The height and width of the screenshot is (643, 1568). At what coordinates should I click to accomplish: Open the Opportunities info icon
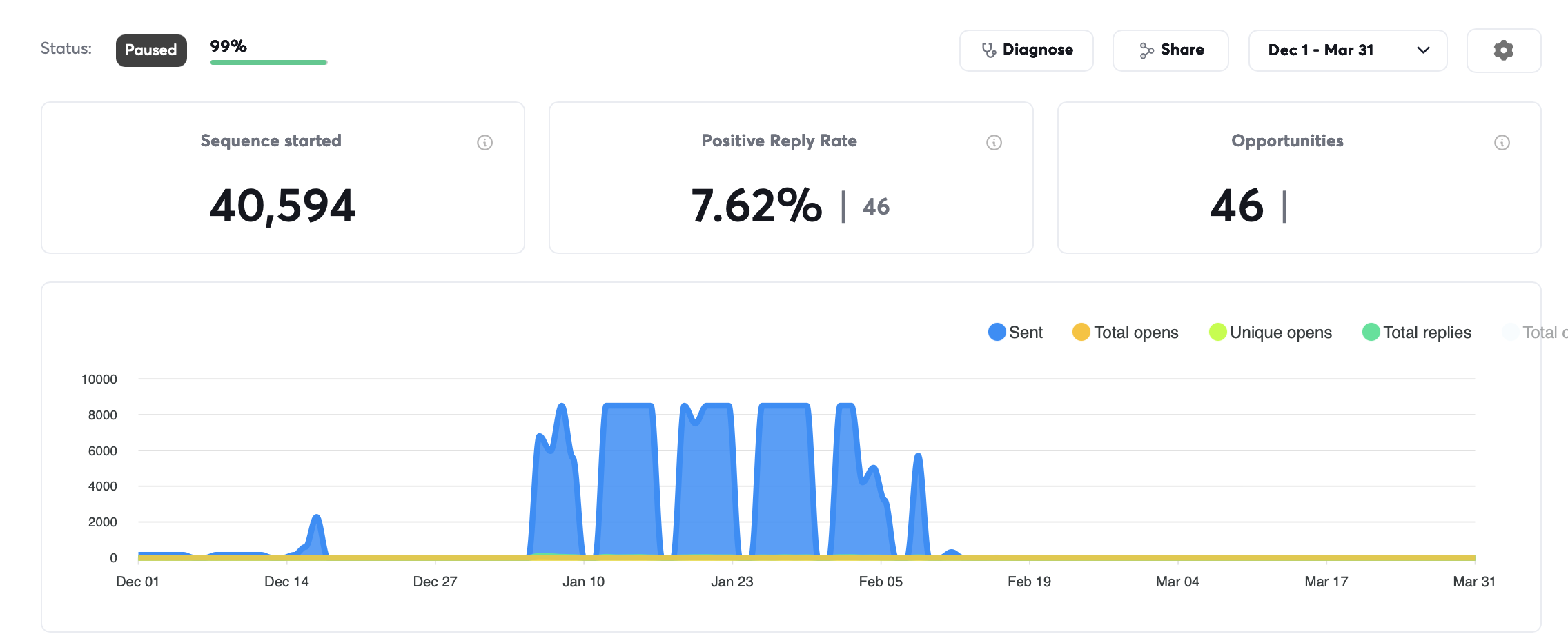1502,142
